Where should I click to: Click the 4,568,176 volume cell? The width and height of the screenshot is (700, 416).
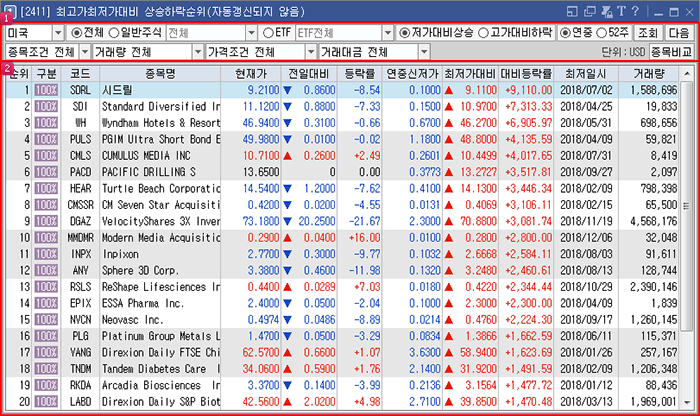tap(653, 221)
